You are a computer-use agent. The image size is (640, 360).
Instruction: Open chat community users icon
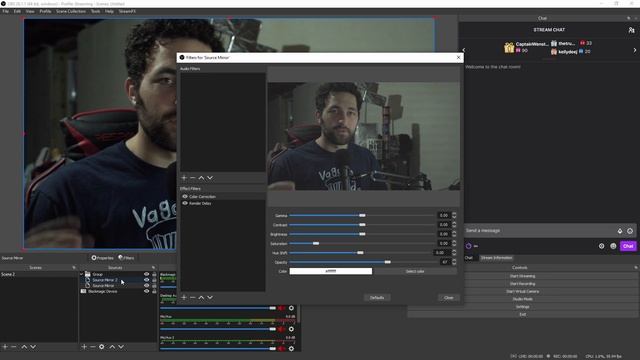(x=631, y=30)
